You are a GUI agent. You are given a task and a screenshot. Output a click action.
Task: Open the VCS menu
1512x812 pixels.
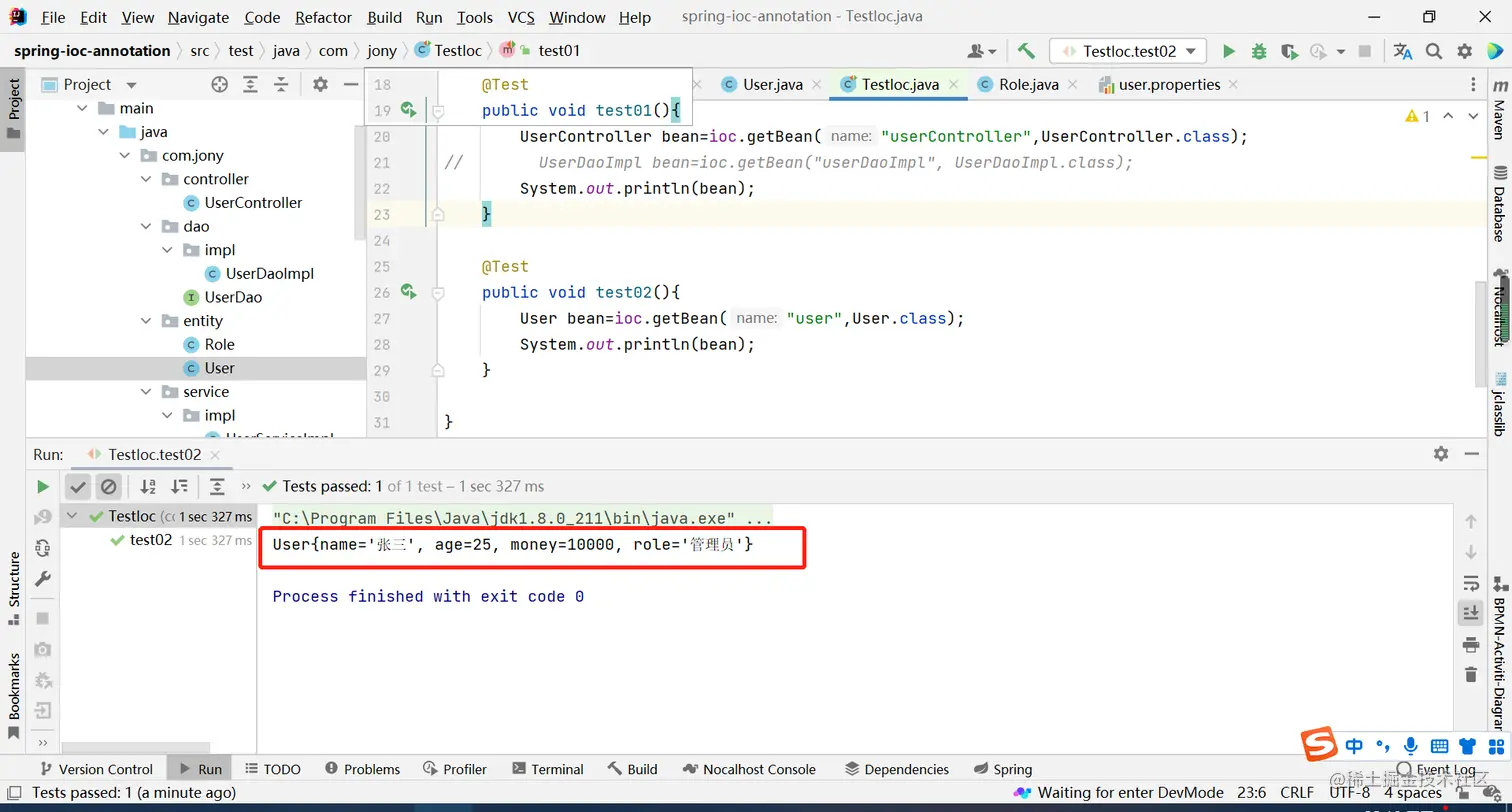pyautogui.click(x=521, y=17)
